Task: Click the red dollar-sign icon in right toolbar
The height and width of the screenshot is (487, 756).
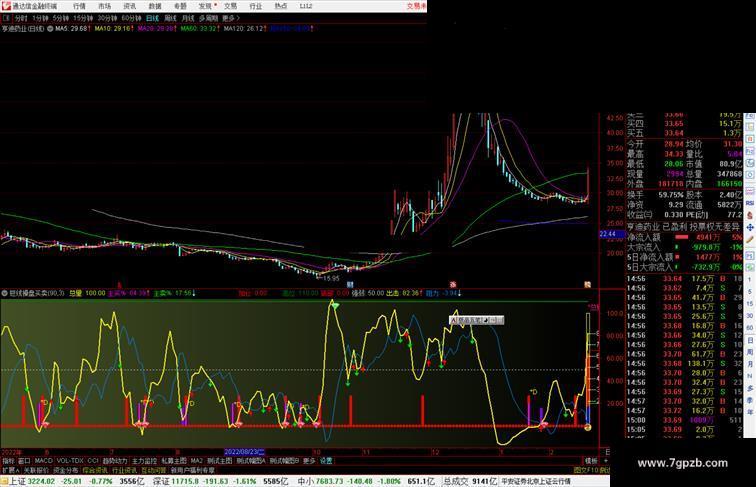Action: click(x=750, y=216)
